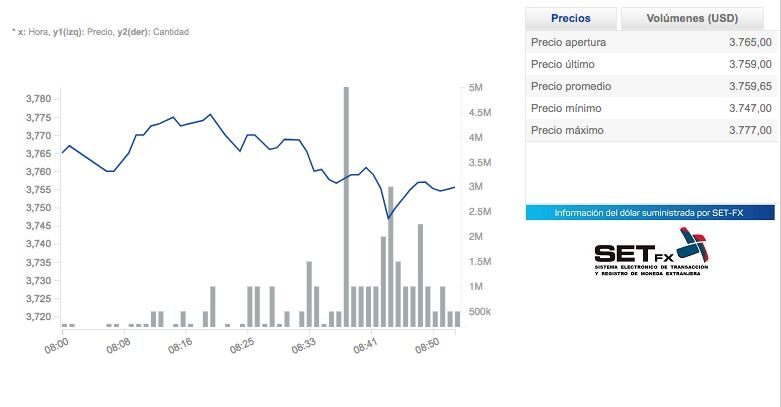Viewport: 781px width, 407px height.
Task: Click the tallest volume bar in chart
Action: [x=346, y=200]
